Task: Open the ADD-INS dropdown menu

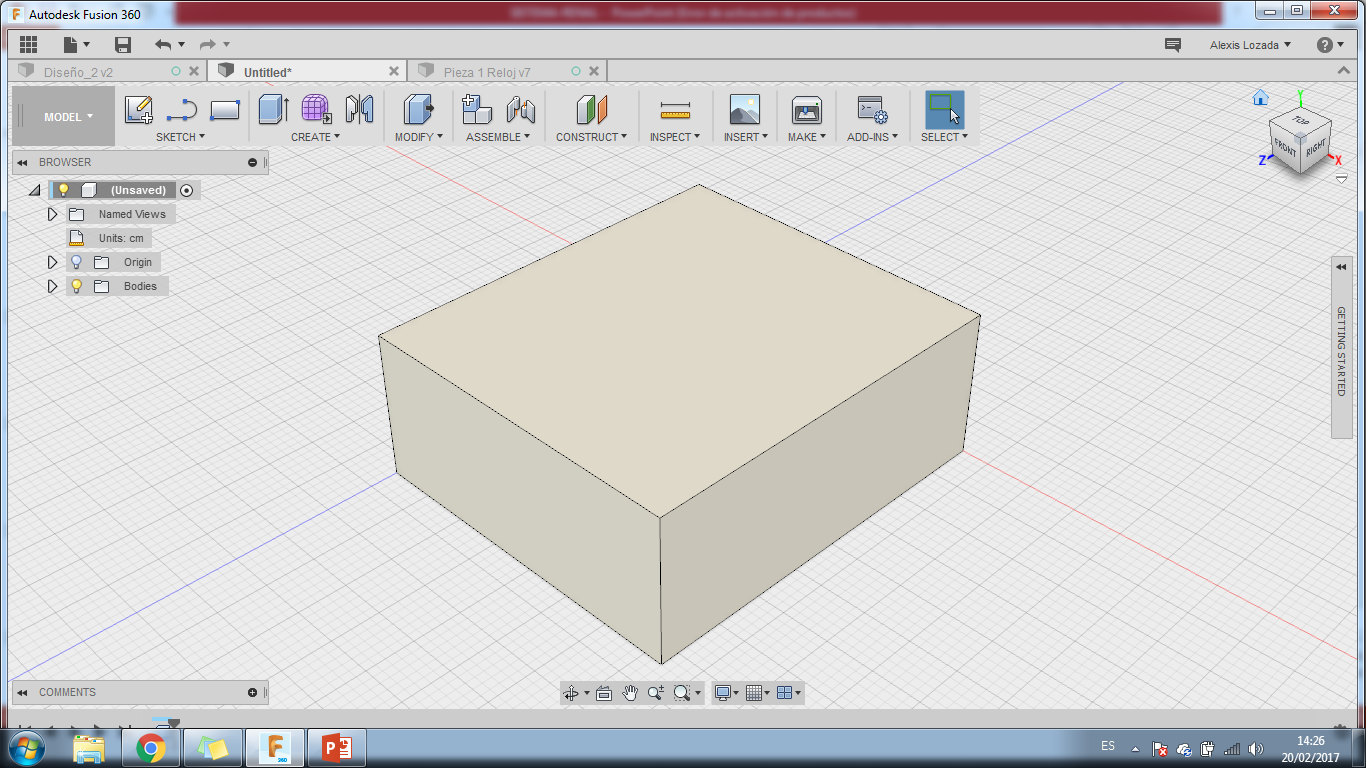Action: click(872, 137)
